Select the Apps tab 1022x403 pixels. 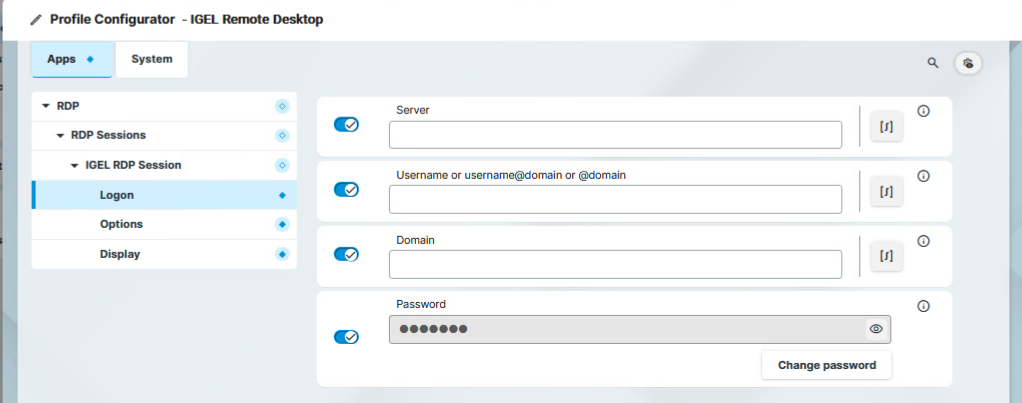[x=71, y=59]
